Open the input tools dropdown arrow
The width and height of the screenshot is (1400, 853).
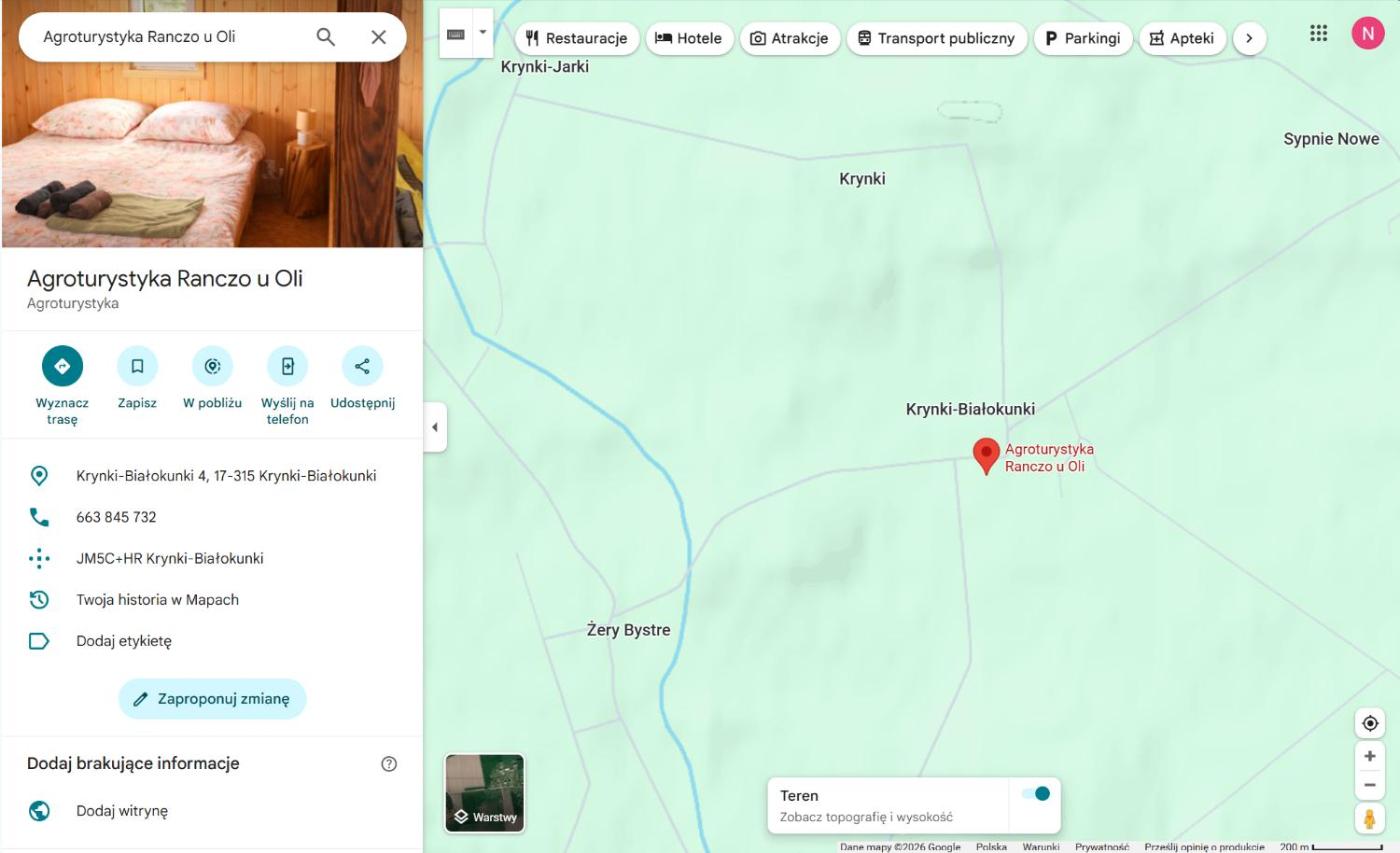pyautogui.click(x=483, y=33)
